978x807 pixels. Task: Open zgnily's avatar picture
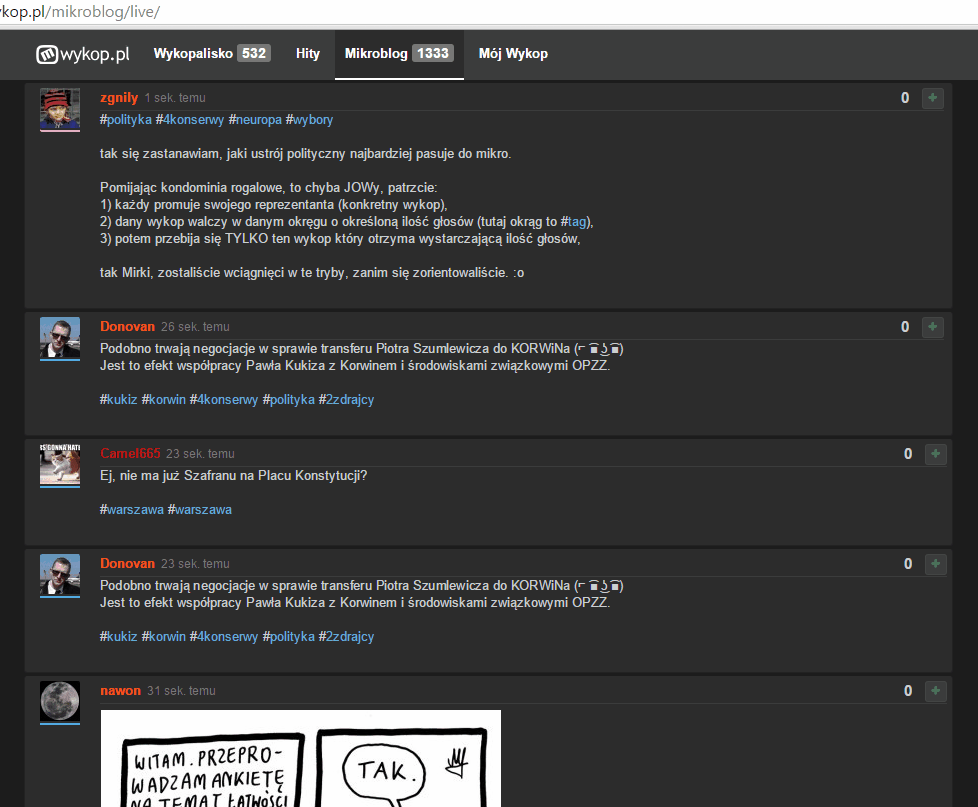[x=60, y=109]
